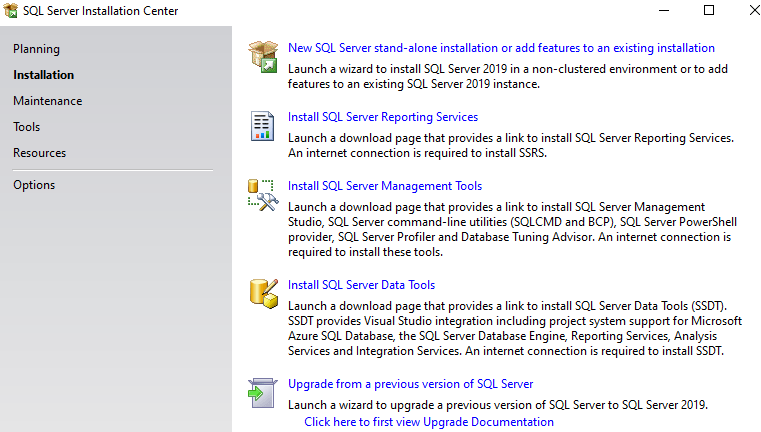Open the Options section
This screenshot has height=432, width=761.
pos(34,185)
